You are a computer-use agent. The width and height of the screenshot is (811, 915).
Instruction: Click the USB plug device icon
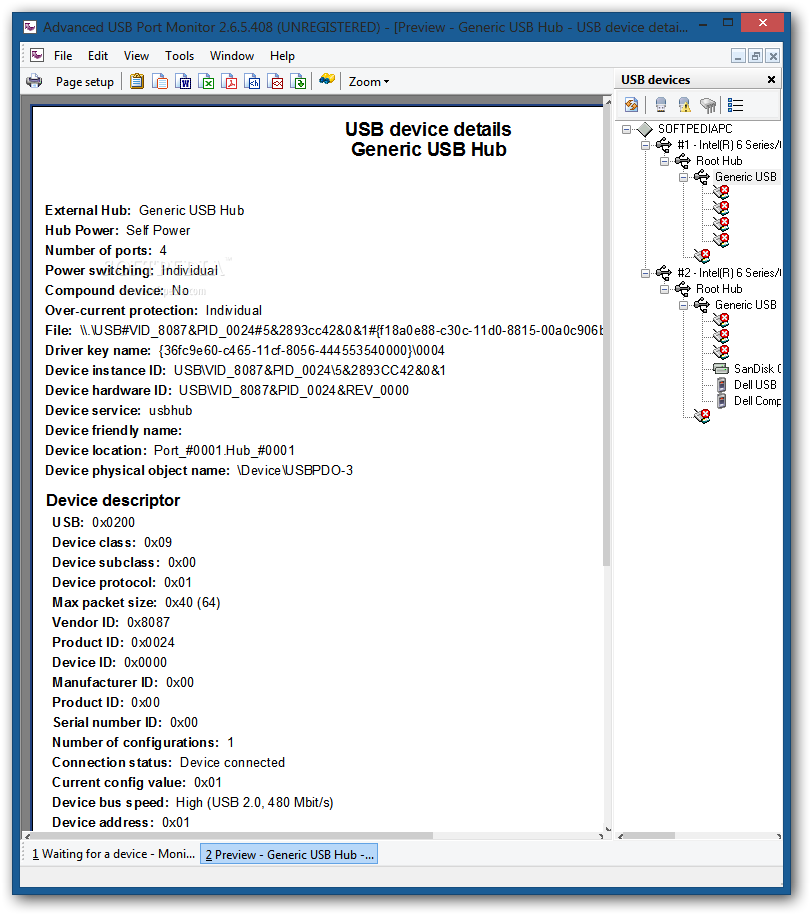click(661, 105)
